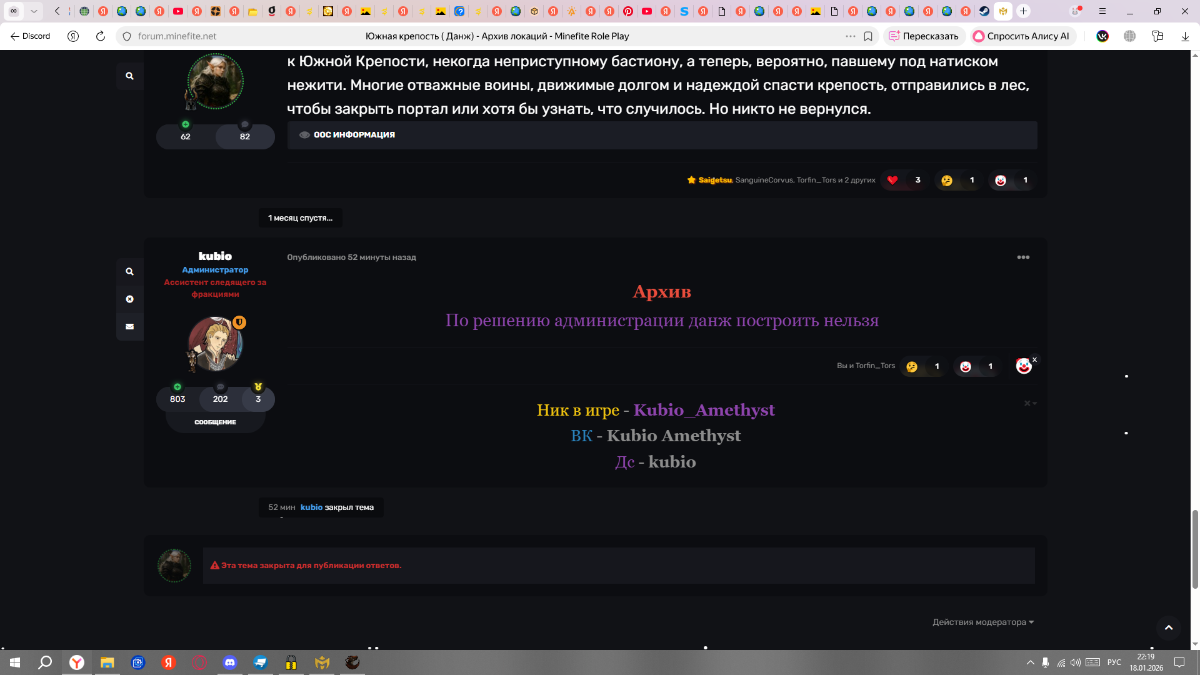The height and width of the screenshot is (675, 1200).
Task: Click the Сообщение button under kubio's avatar
Action: point(215,422)
